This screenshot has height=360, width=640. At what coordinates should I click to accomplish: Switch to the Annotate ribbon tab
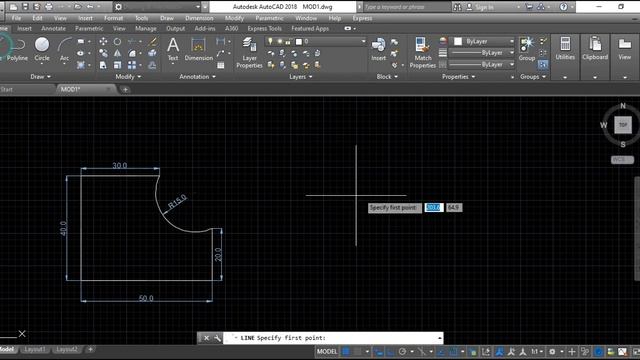pyautogui.click(x=53, y=28)
